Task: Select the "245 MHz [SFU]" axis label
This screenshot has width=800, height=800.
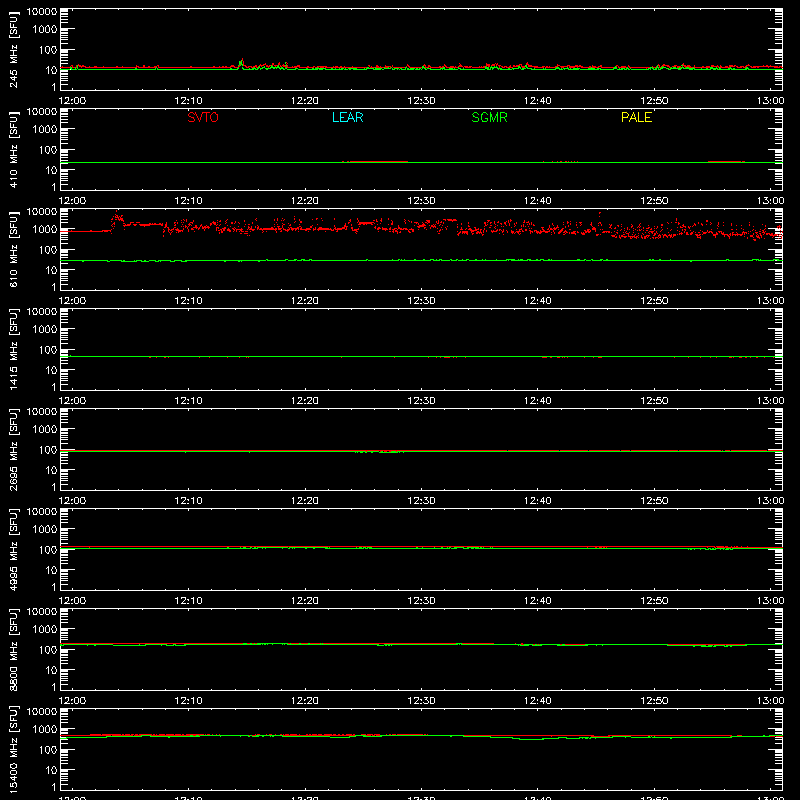Action: pos(13,49)
